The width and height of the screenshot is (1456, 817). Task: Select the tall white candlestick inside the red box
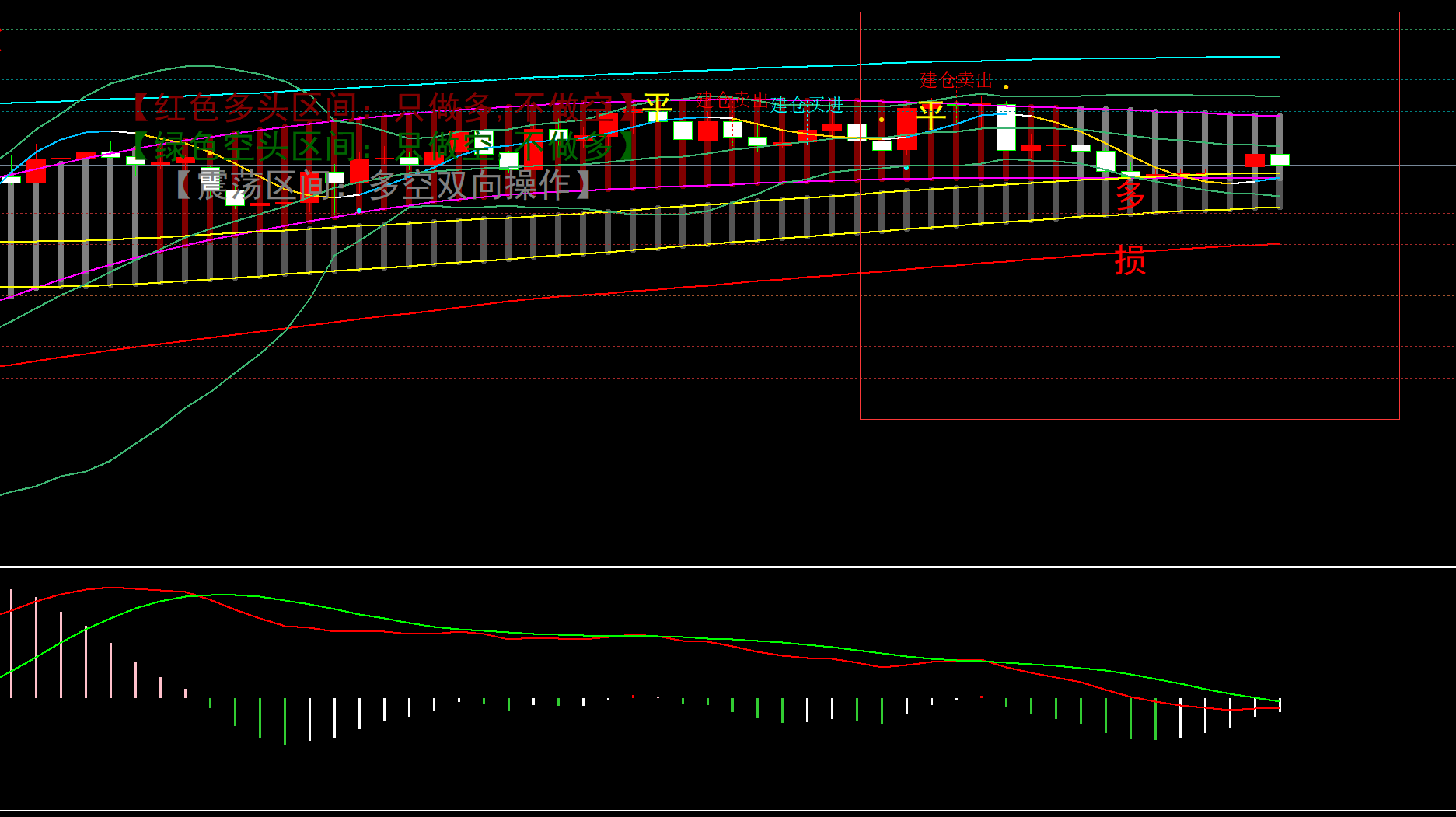point(1006,129)
